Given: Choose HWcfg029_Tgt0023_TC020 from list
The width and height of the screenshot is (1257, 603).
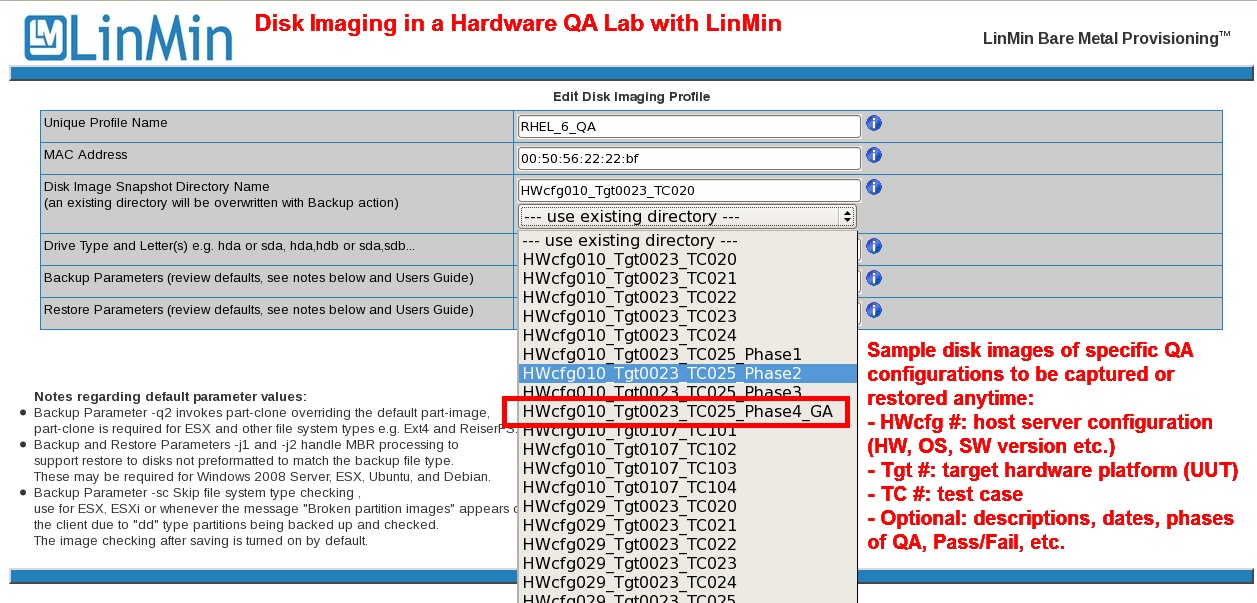Looking at the screenshot, I should 687,507.
